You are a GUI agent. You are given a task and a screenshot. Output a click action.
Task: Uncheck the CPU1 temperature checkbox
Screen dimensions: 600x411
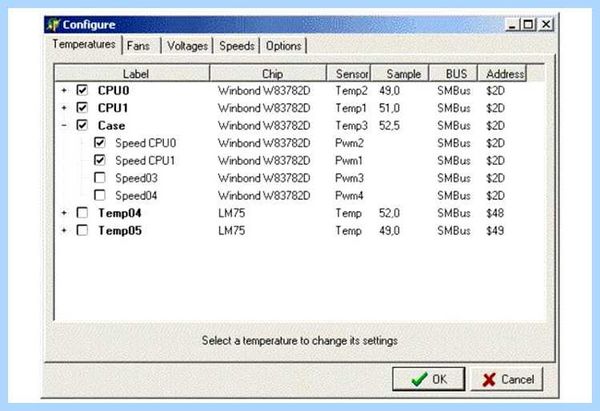tap(82, 108)
